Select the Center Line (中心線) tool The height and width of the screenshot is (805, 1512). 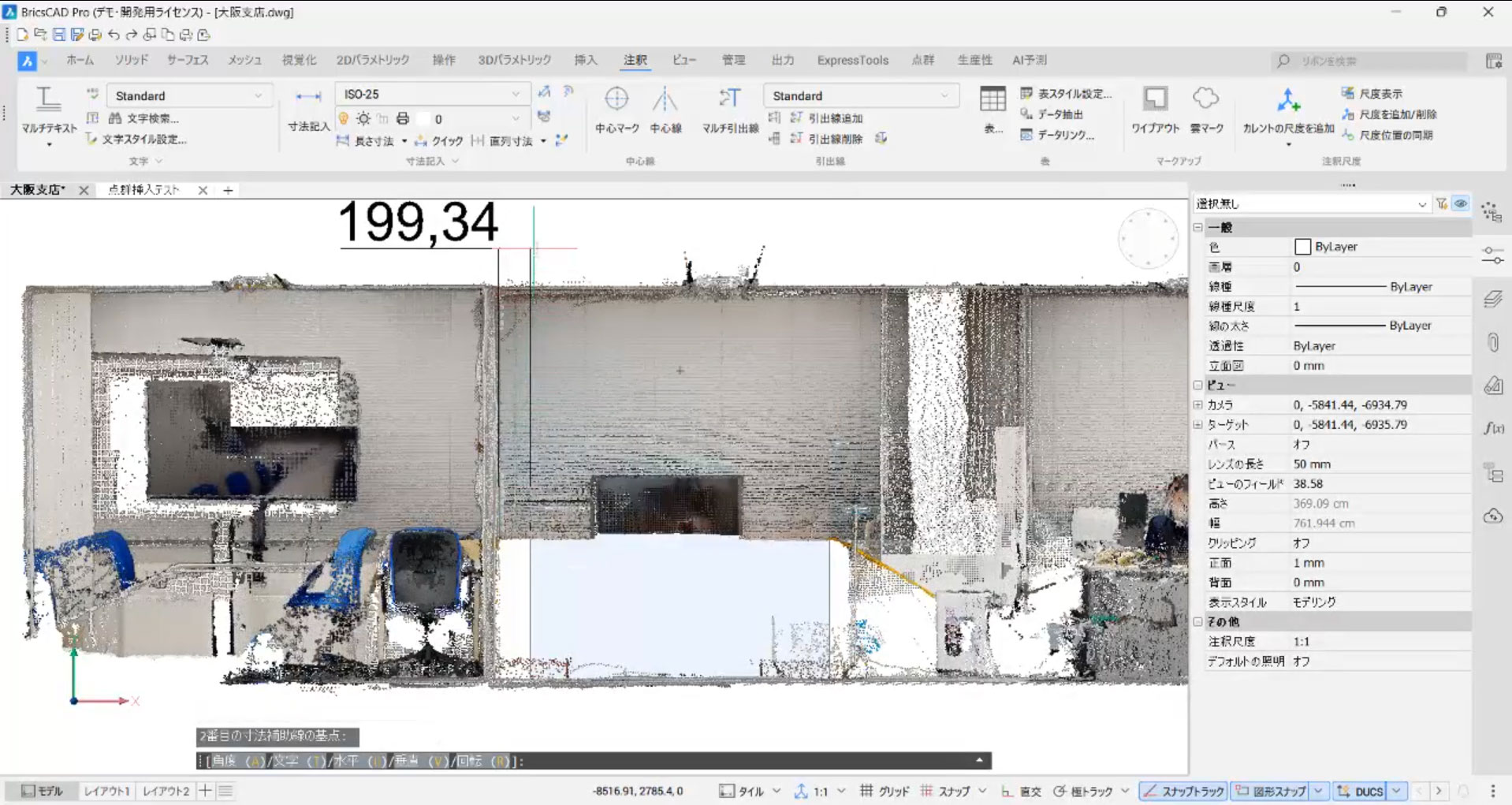[x=665, y=99]
